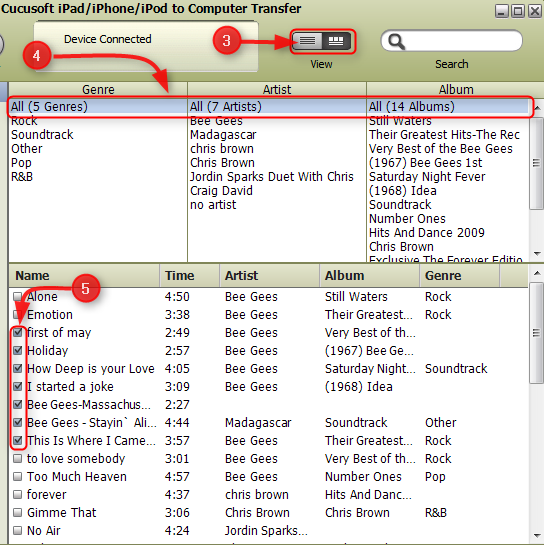
Task: Uncheck the first of may song
Action: tap(17, 332)
